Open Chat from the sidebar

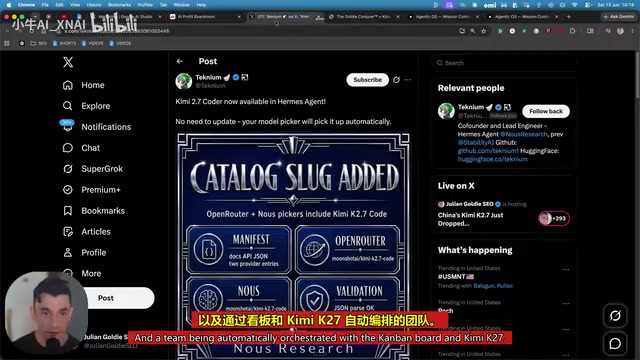81,148
